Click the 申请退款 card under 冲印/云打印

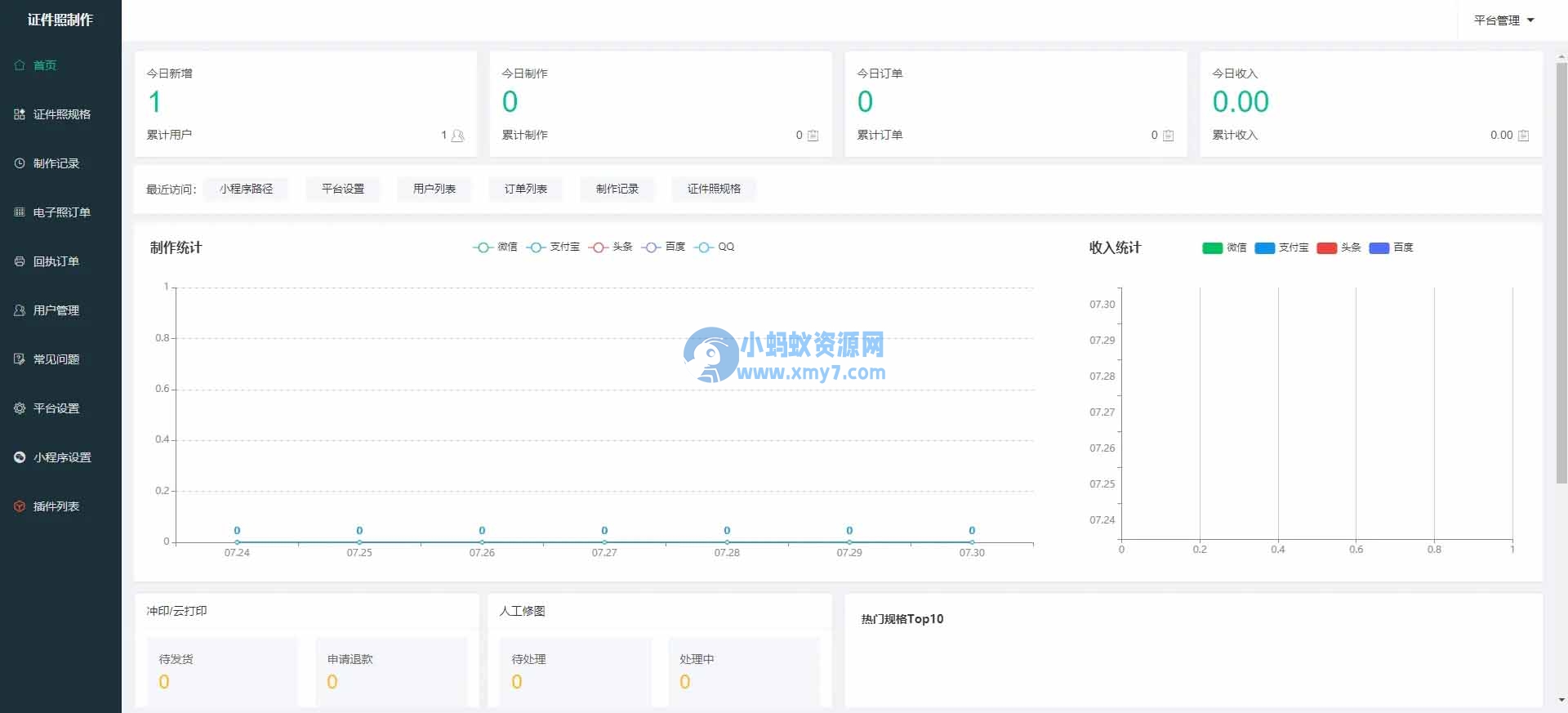click(390, 671)
